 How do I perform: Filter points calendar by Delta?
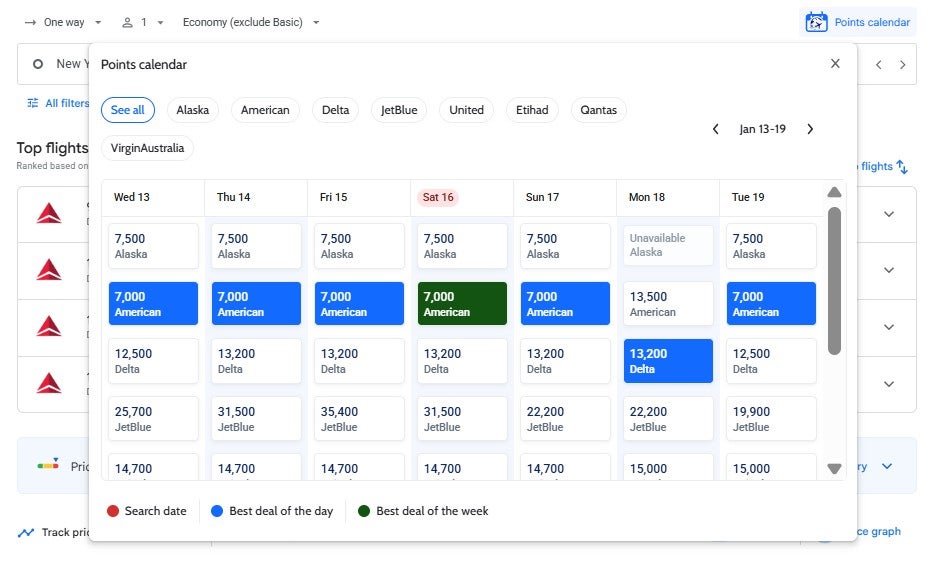click(335, 110)
